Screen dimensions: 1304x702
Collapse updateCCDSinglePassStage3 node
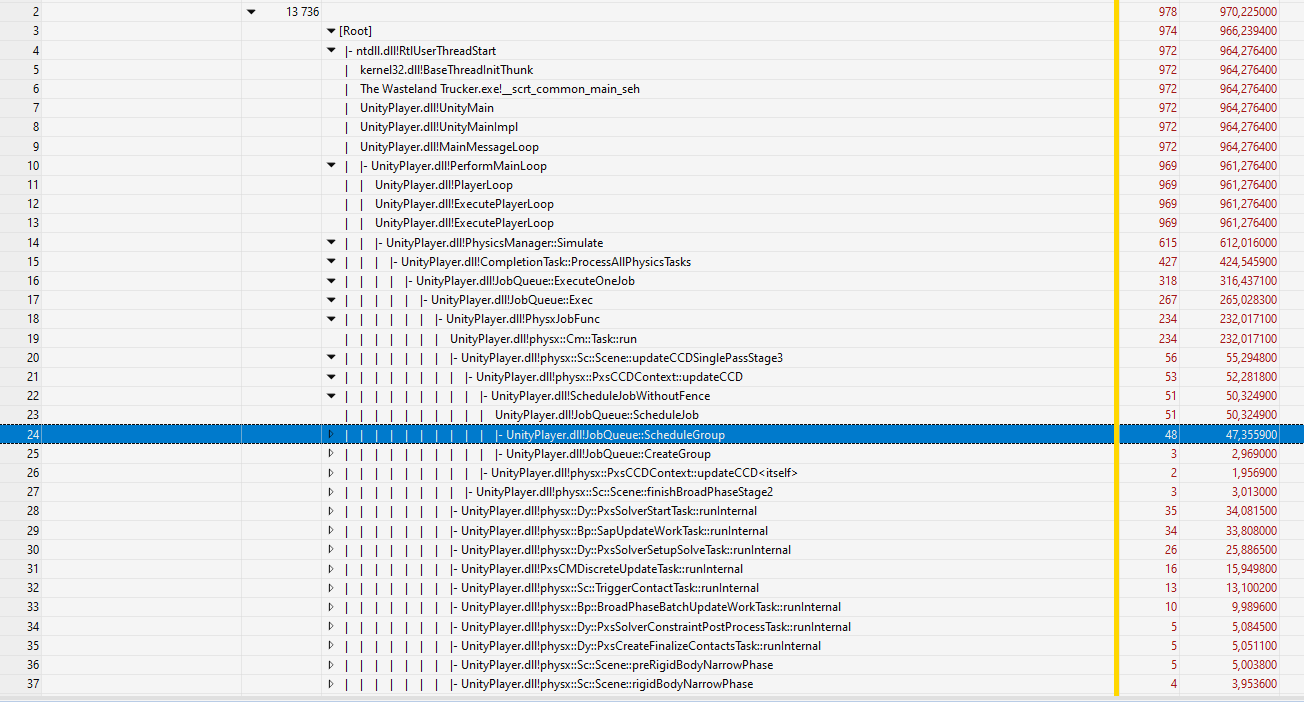(x=331, y=358)
